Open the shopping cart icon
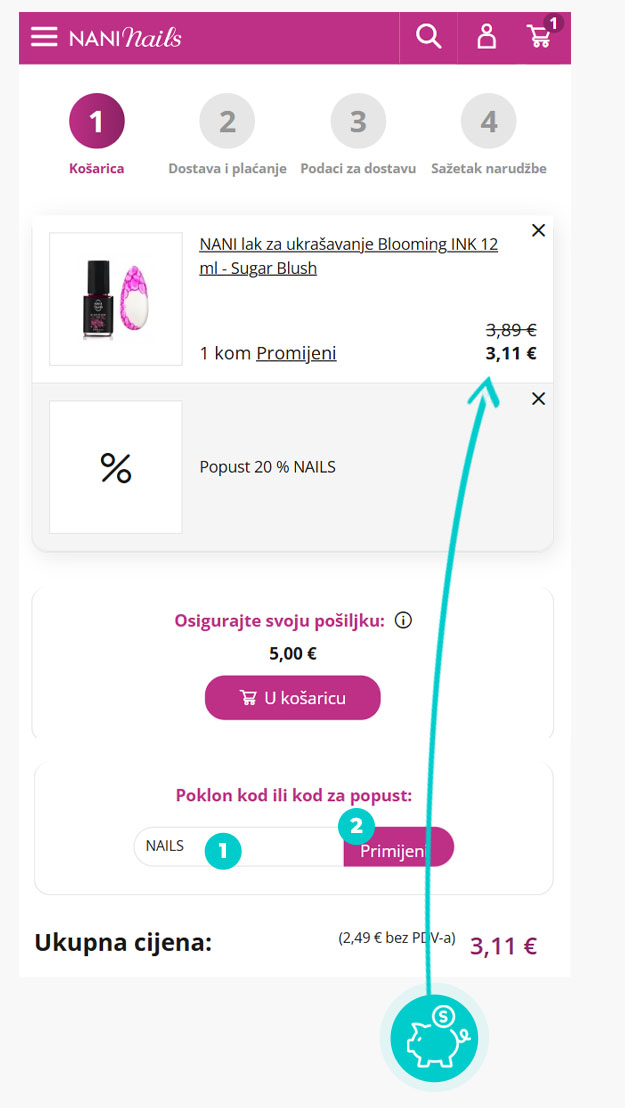 click(540, 37)
